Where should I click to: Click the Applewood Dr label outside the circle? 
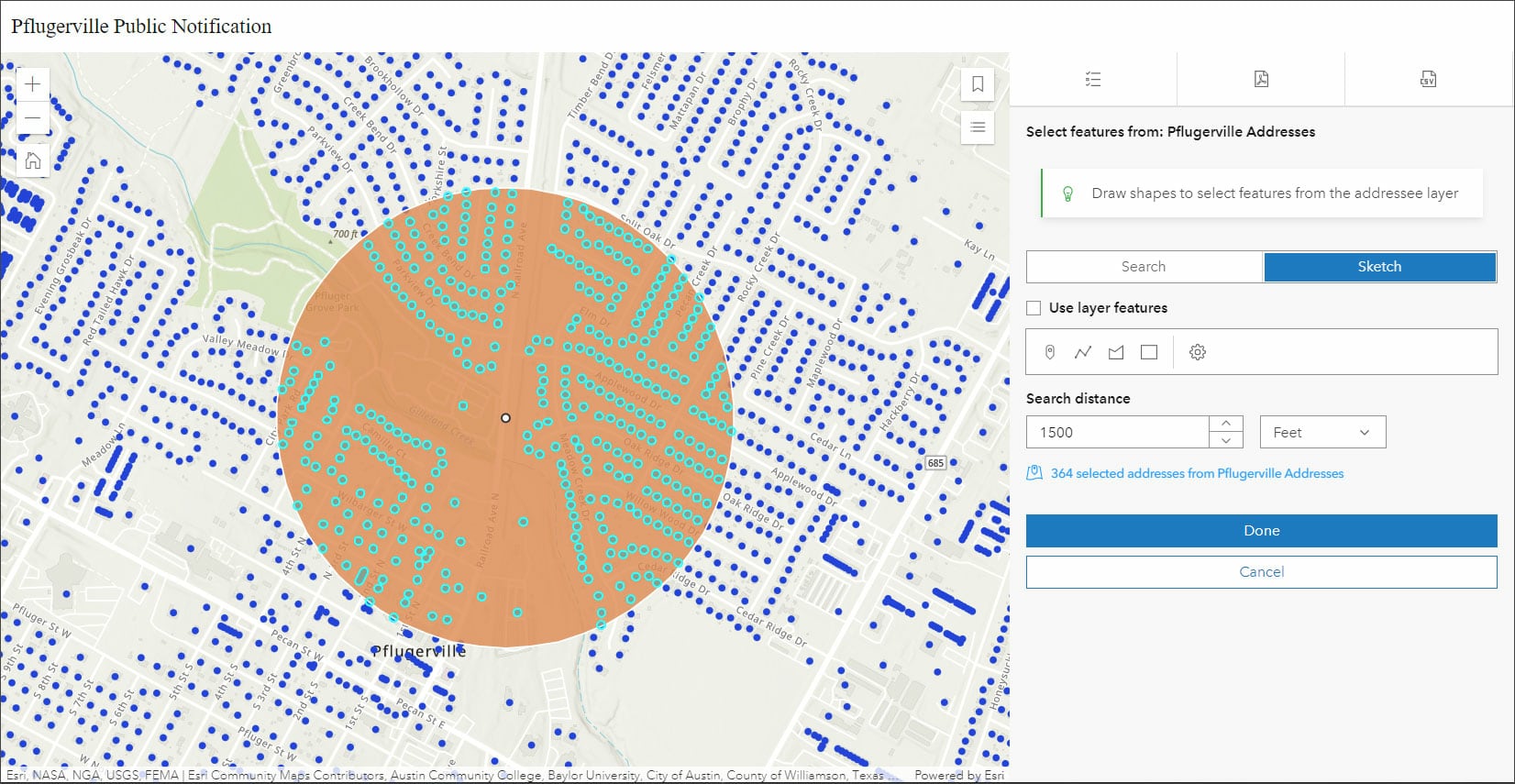coord(803,486)
